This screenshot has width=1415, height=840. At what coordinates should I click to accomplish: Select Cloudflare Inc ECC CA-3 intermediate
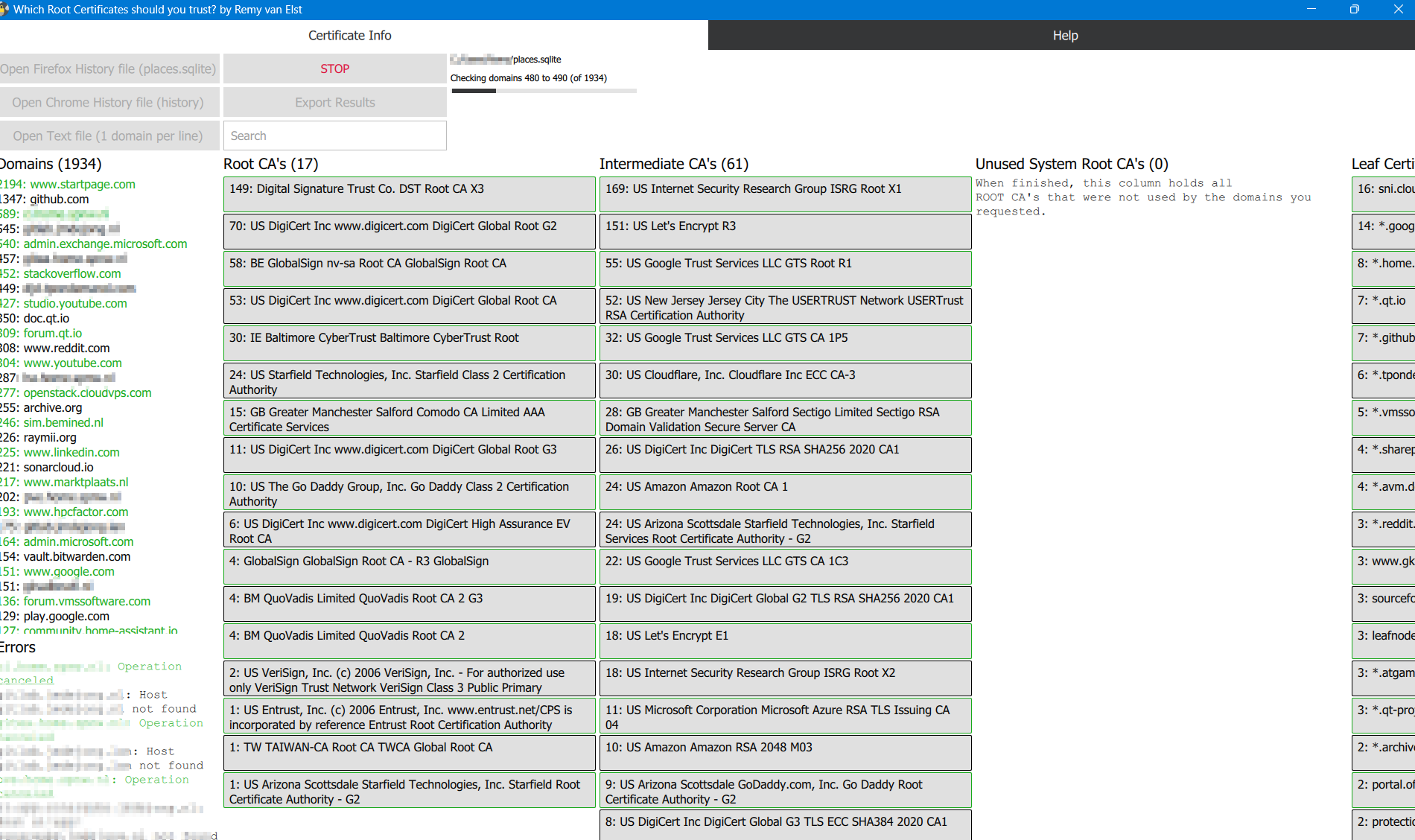[785, 380]
